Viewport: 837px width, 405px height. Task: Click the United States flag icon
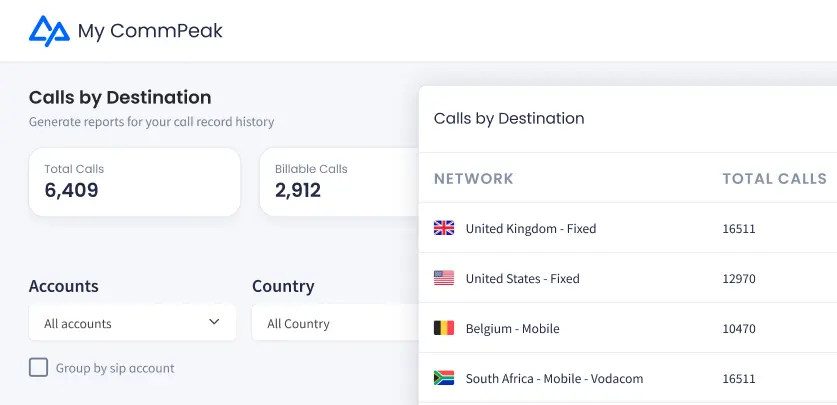pyautogui.click(x=444, y=278)
